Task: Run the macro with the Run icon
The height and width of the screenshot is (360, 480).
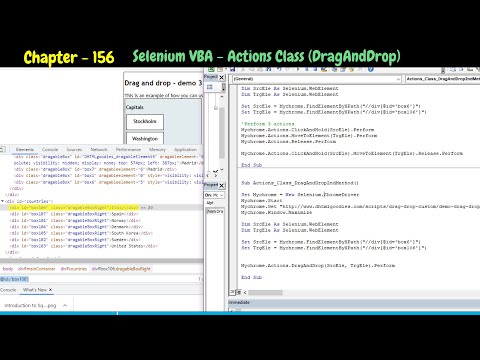Action: coord(298,69)
